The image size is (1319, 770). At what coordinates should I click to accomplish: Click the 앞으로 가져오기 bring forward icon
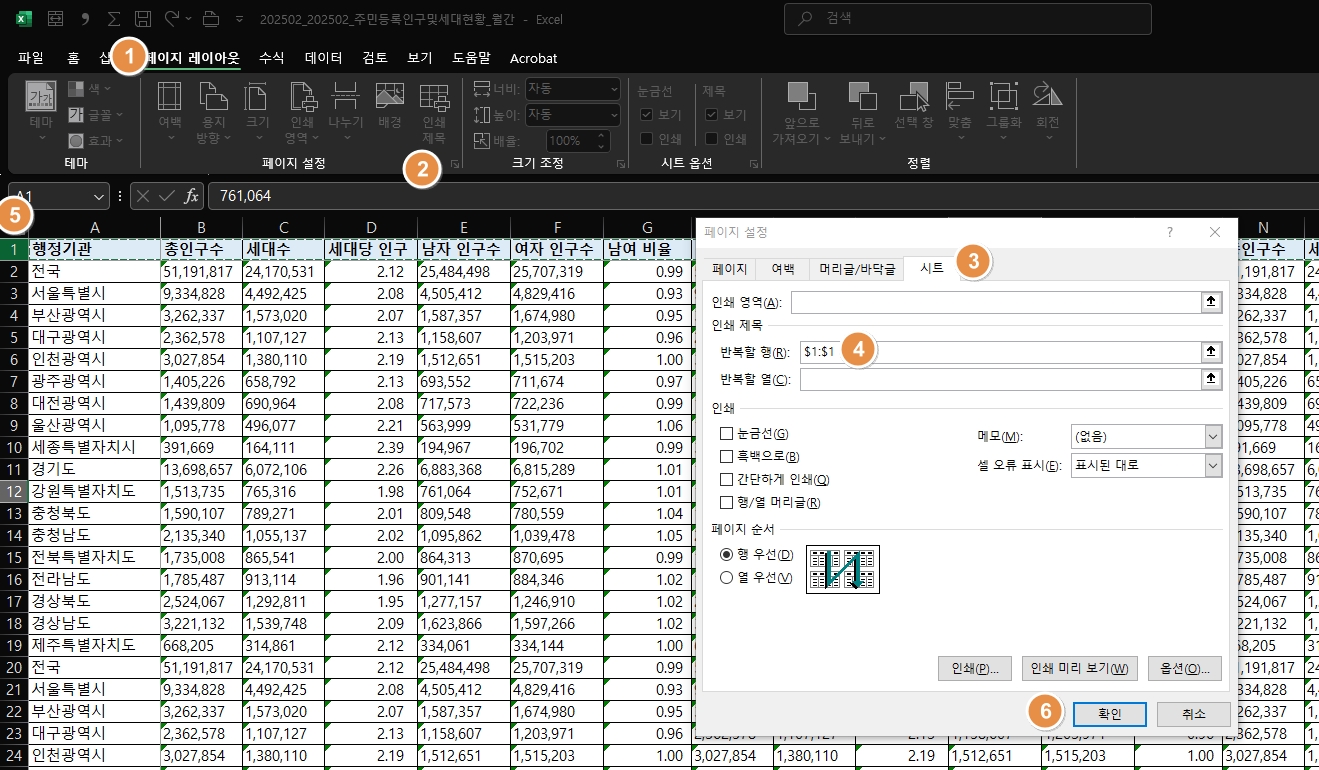[x=800, y=95]
